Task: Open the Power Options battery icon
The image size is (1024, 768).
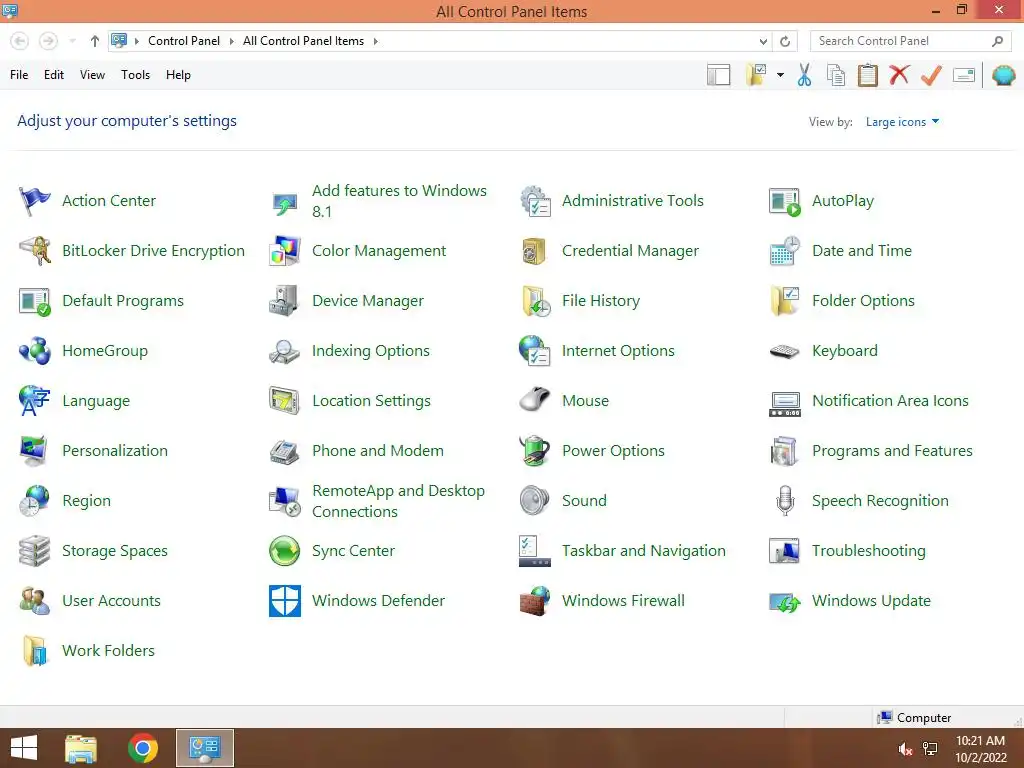Action: point(535,451)
